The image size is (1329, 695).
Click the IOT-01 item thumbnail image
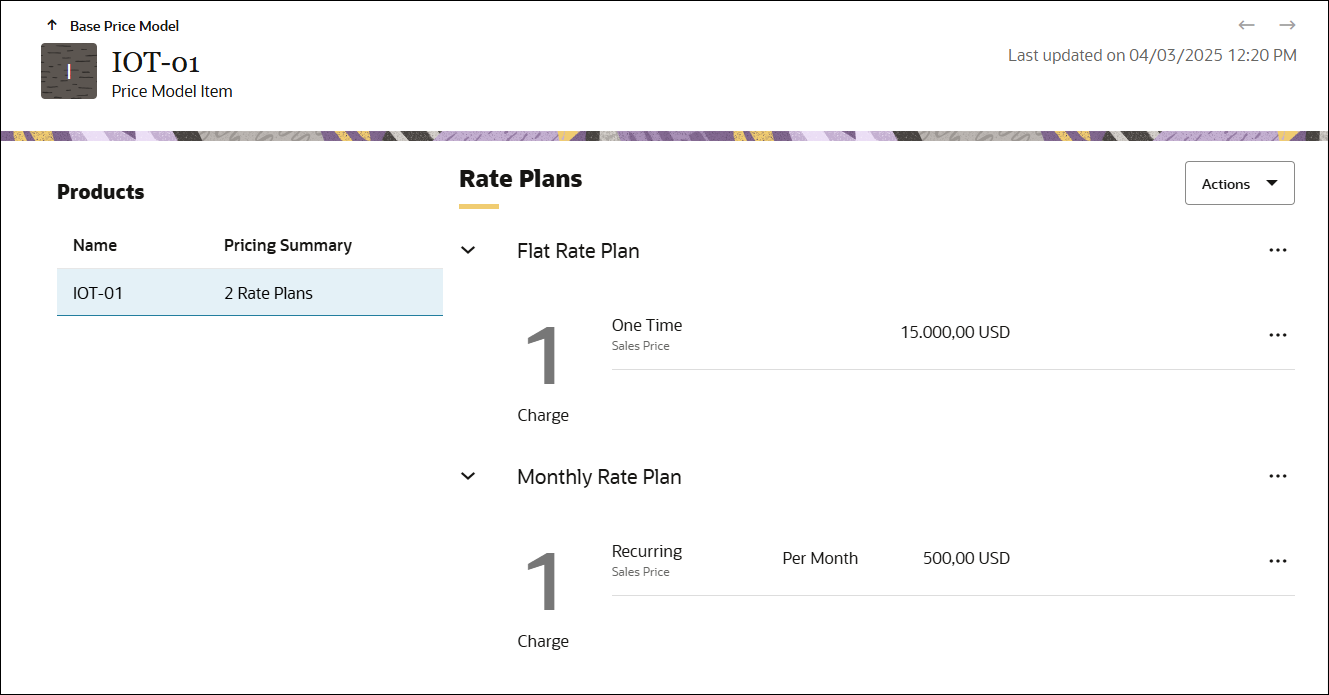tap(68, 70)
